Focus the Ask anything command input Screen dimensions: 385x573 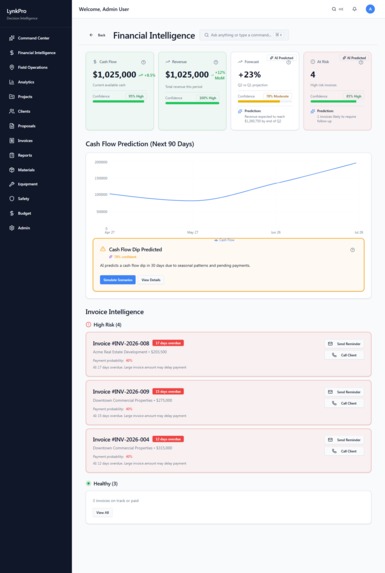pos(244,35)
